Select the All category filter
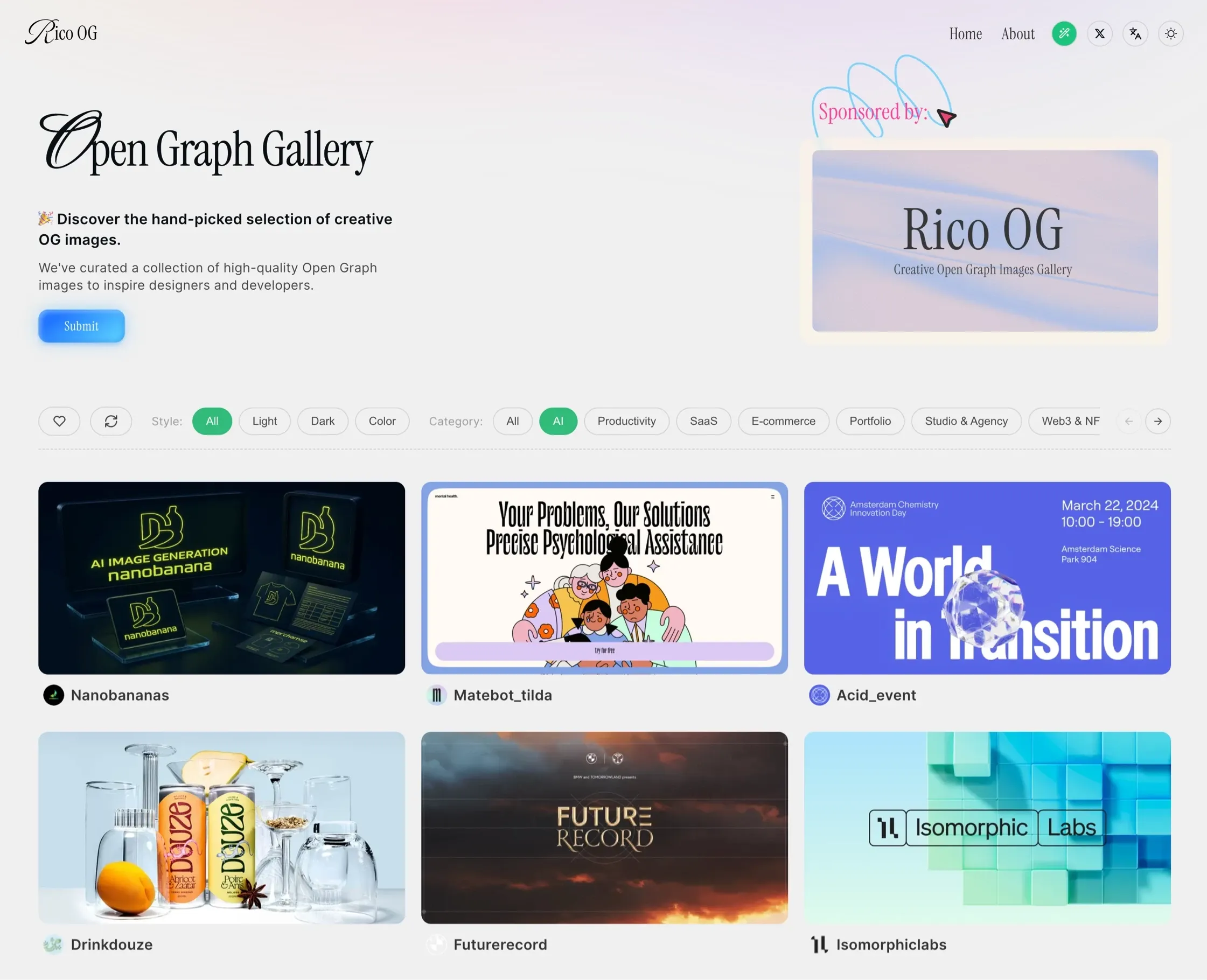 513,421
